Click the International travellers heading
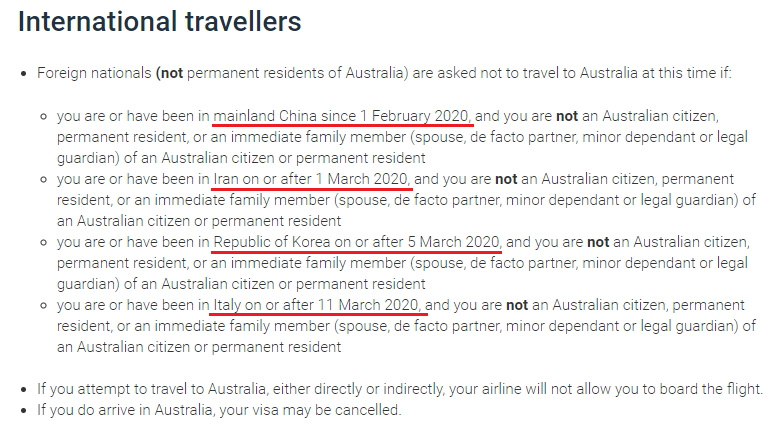 160,22
